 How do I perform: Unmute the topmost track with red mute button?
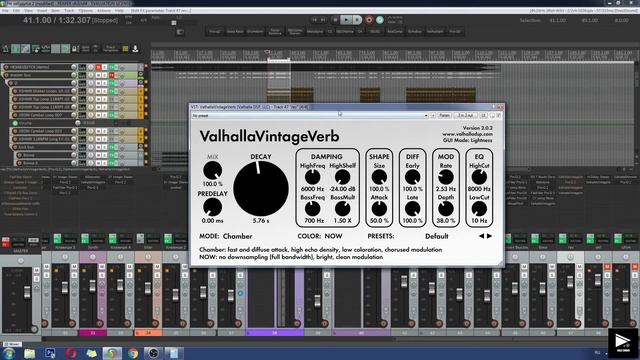tap(98, 67)
